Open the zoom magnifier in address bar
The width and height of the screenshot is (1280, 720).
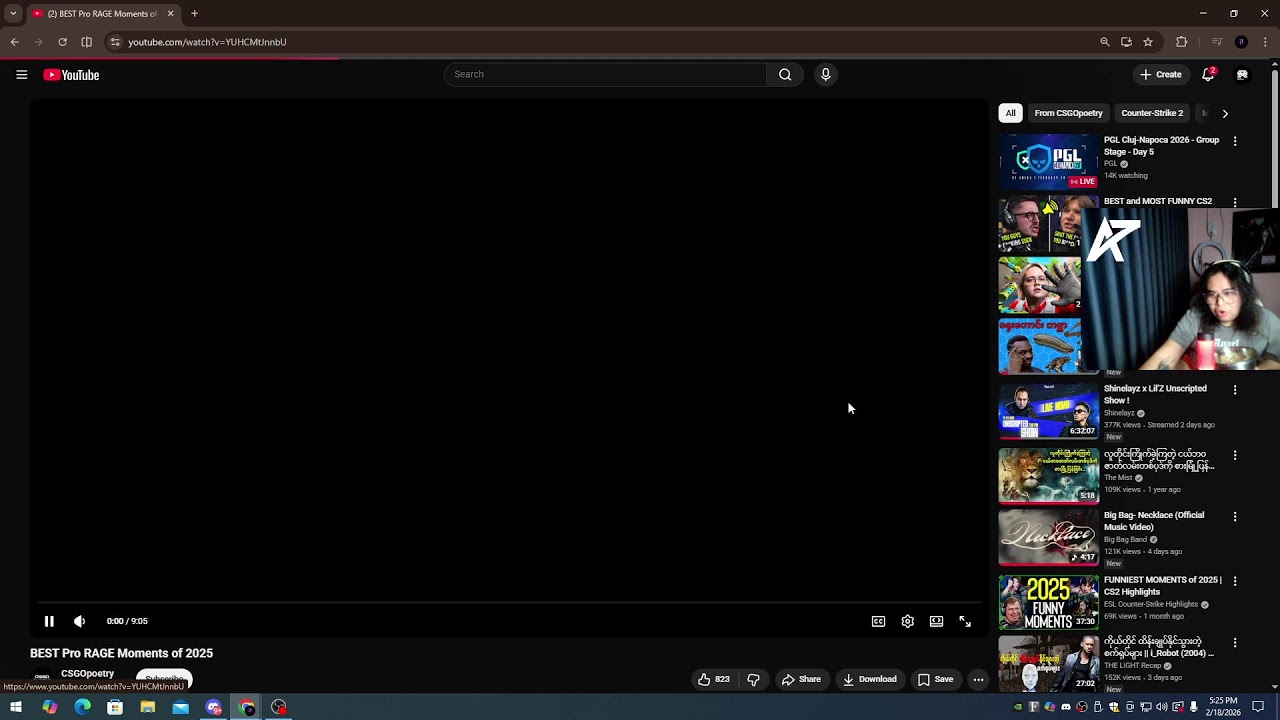1105,42
